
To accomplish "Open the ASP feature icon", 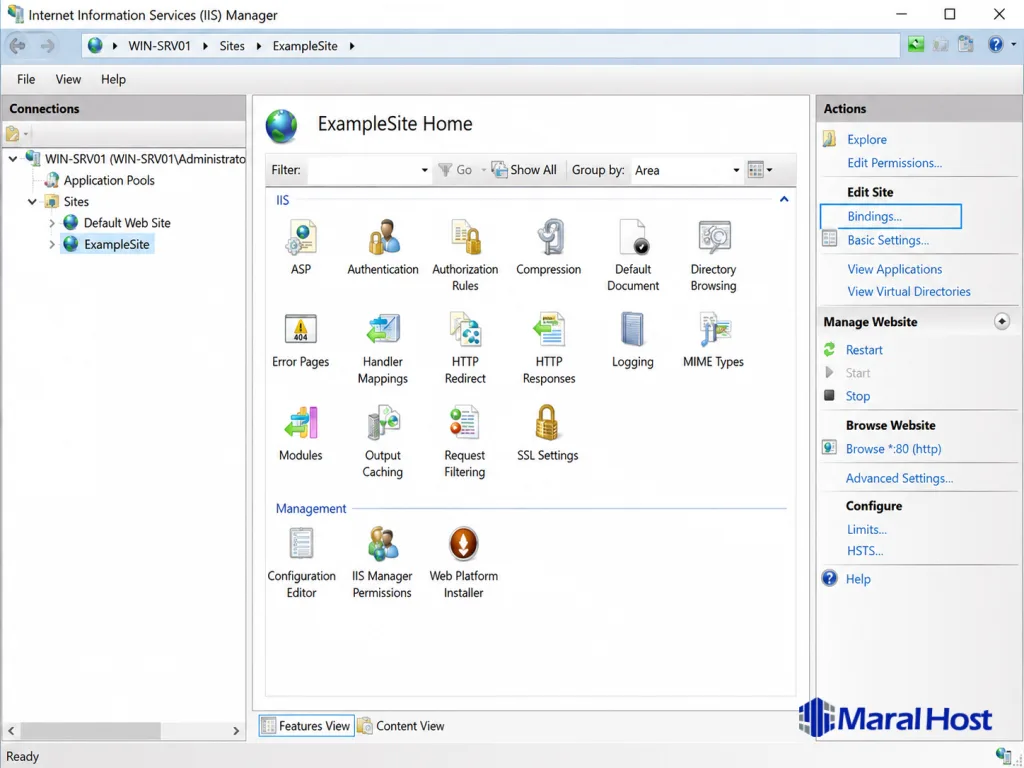I will 300,247.
